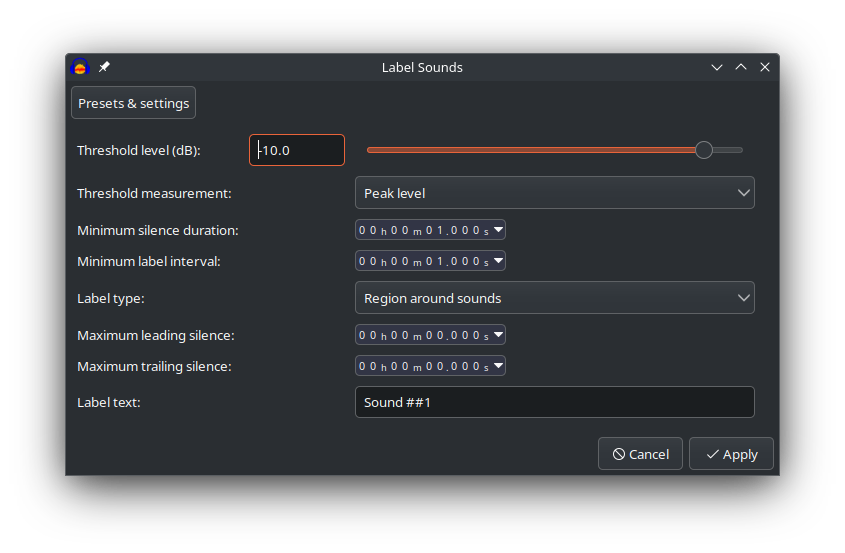This screenshot has width=845, height=553.
Task: Expand the Label type dropdown
Action: coord(554,298)
